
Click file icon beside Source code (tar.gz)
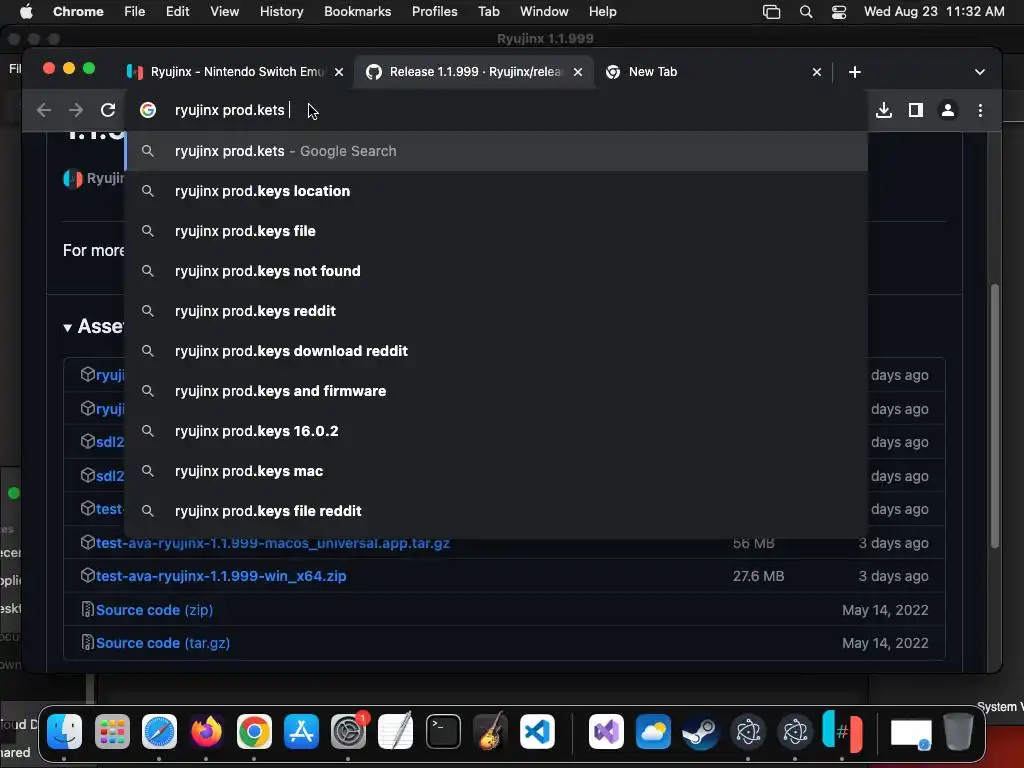pyautogui.click(x=88, y=643)
